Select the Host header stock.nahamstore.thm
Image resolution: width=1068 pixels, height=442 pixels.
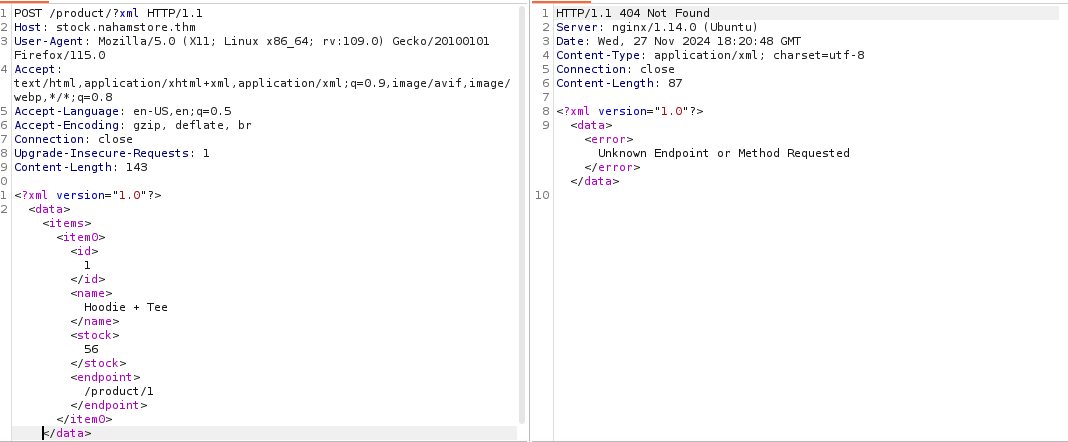105,27
